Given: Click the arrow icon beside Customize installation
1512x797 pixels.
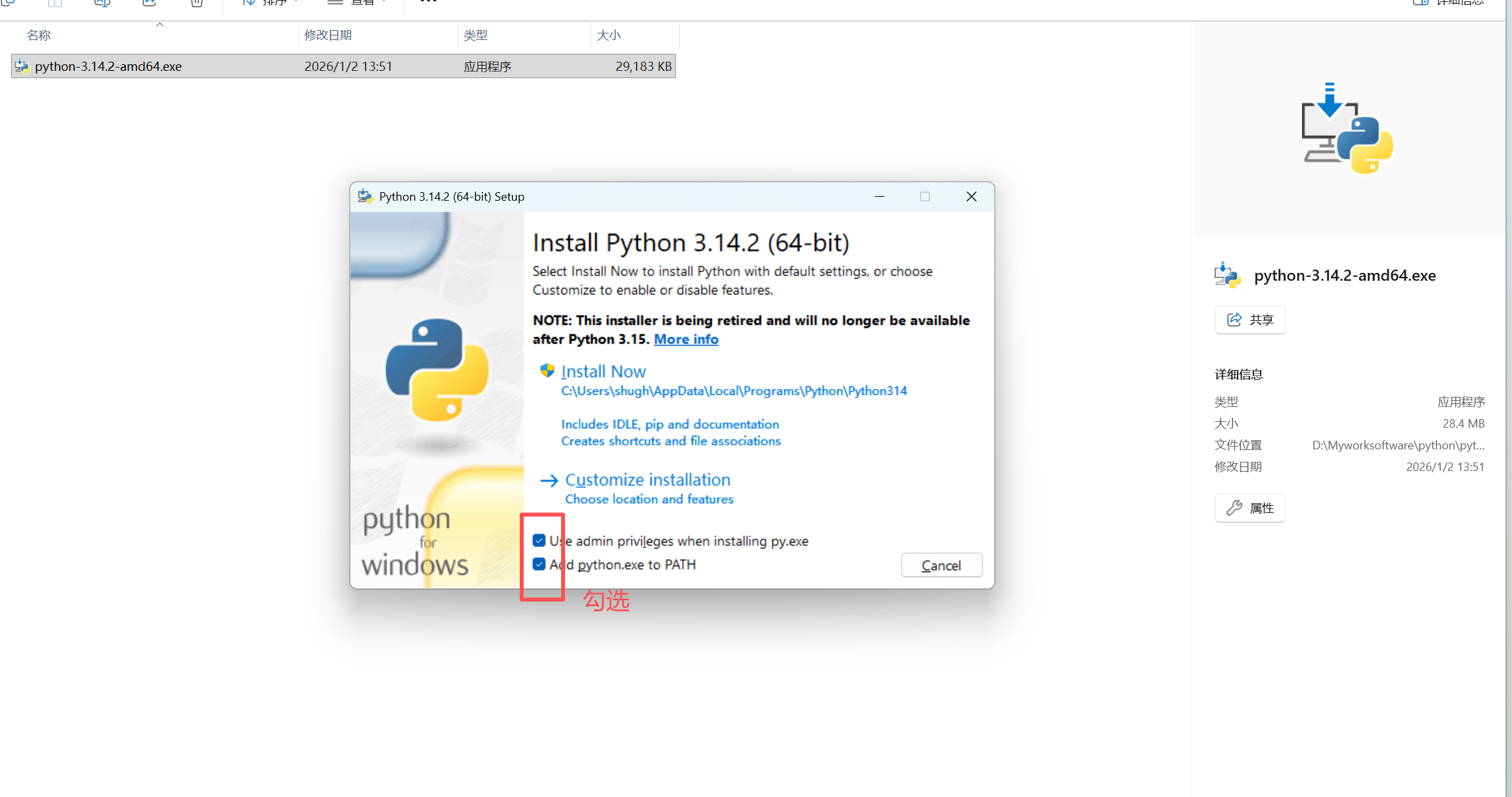Looking at the screenshot, I should click(549, 481).
